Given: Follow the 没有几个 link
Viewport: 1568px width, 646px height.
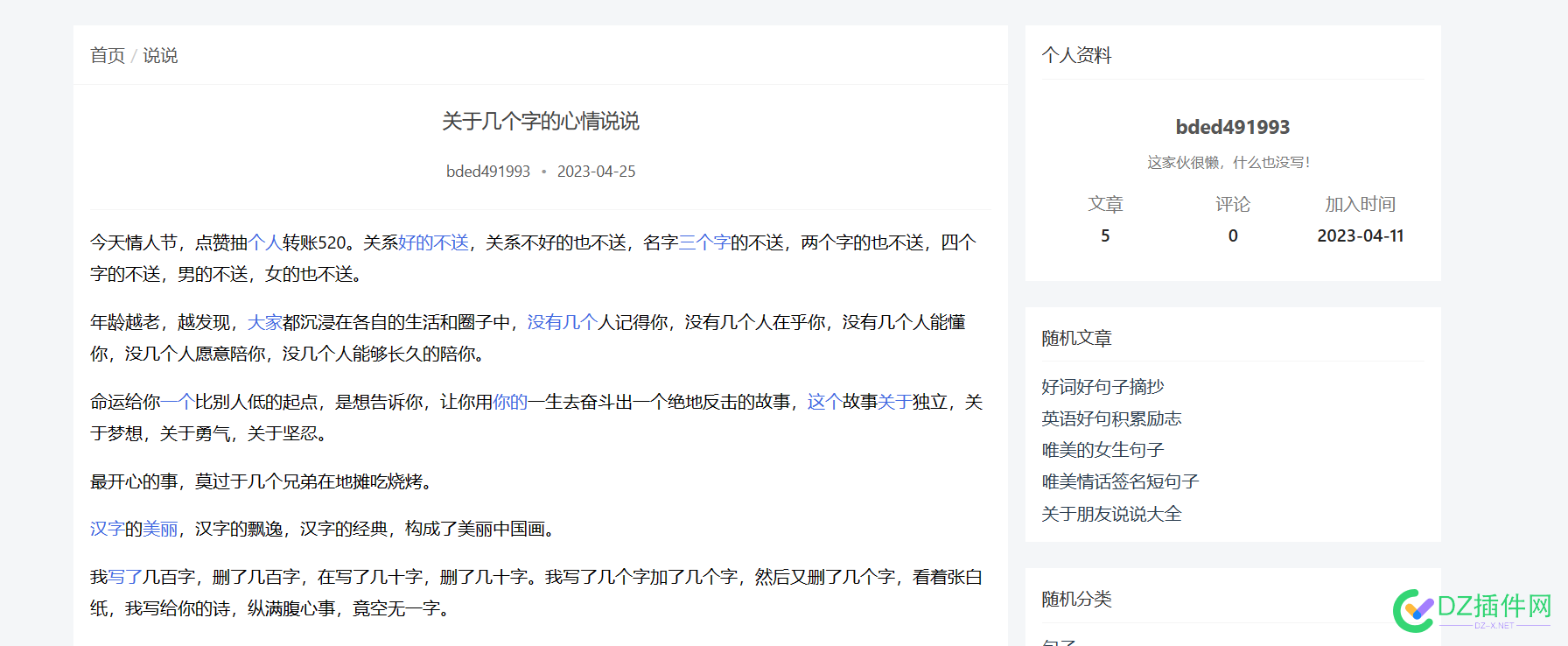Looking at the screenshot, I should [563, 322].
